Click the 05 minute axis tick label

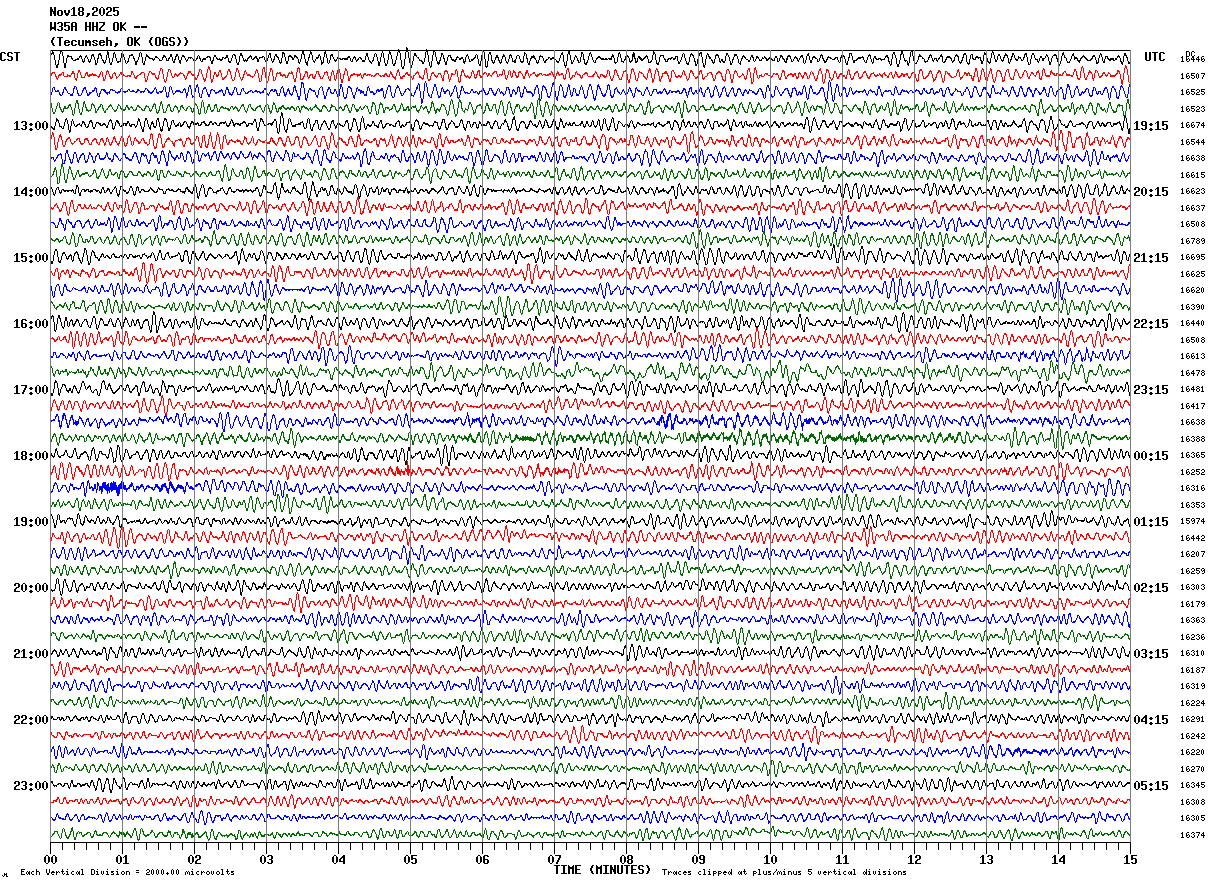[x=410, y=859]
